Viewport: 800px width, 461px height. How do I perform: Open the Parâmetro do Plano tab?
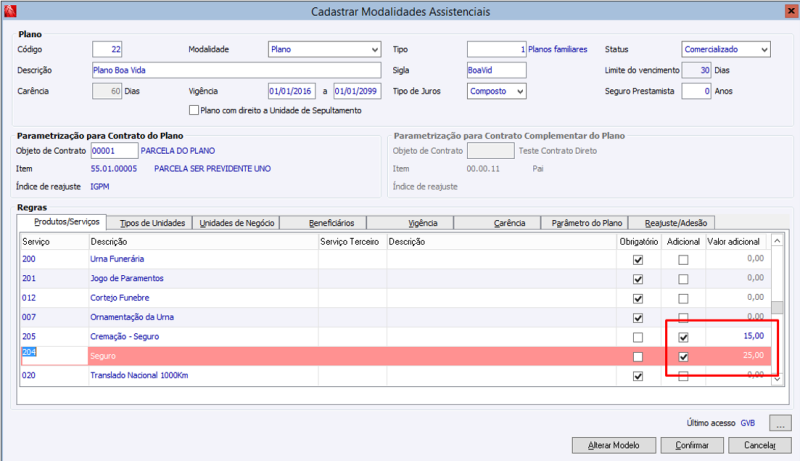tap(587, 222)
